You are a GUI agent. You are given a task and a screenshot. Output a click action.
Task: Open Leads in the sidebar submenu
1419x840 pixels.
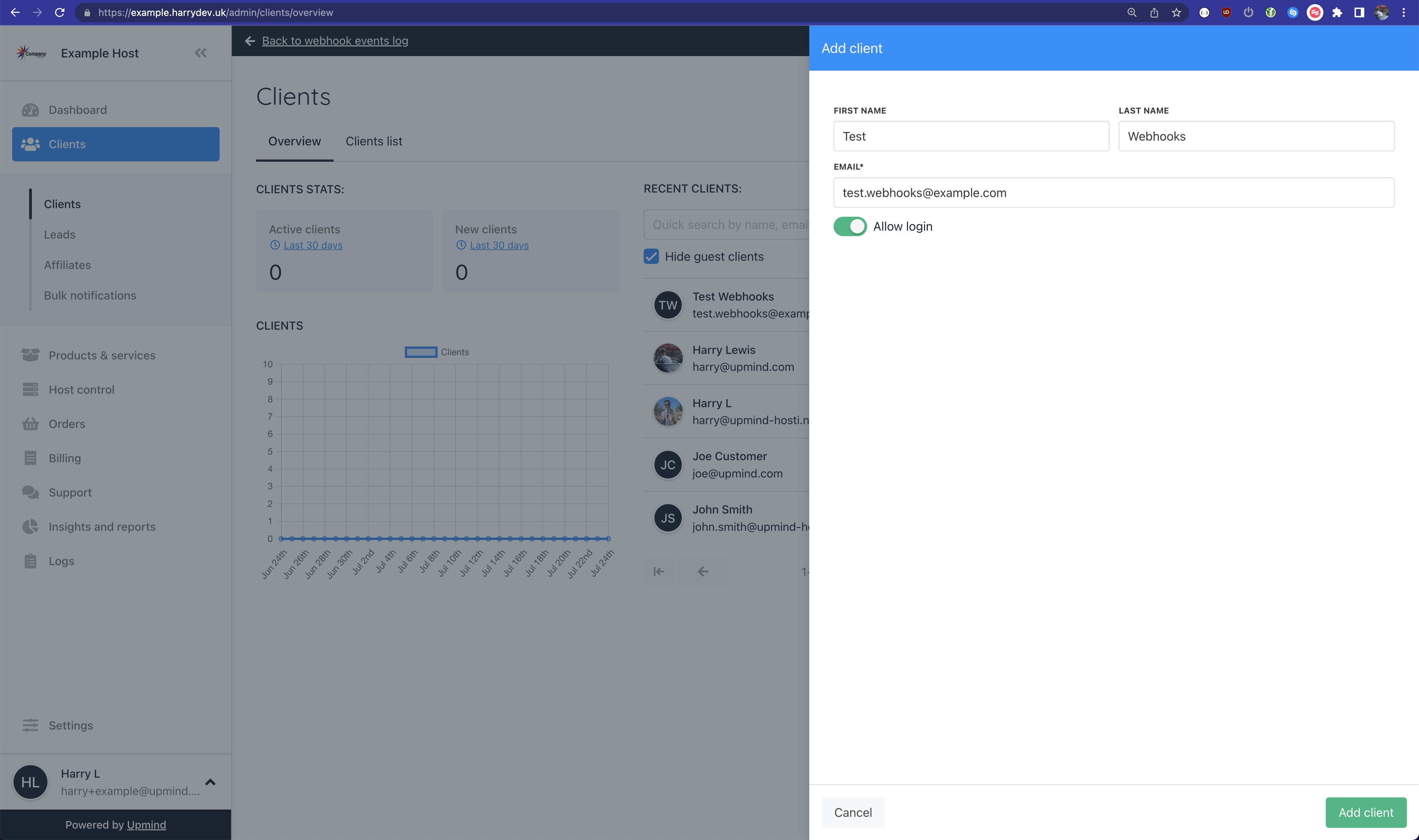tap(60, 234)
